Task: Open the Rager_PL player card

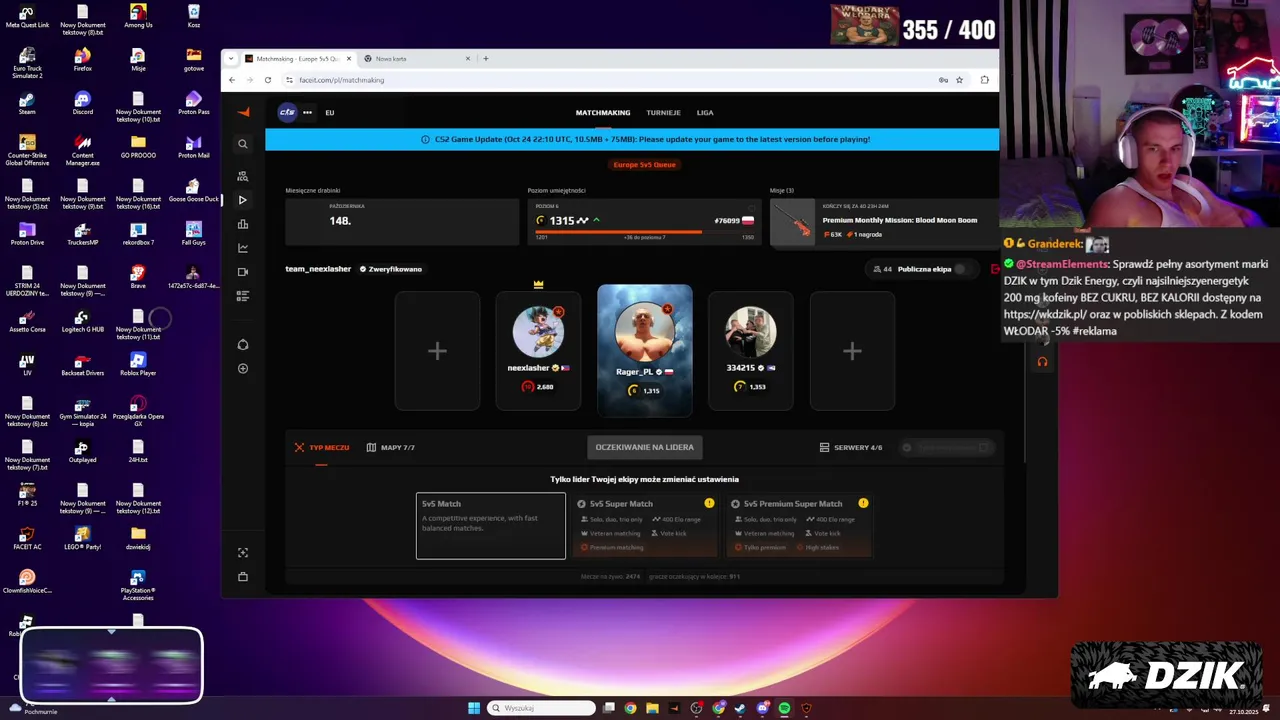Action: 645,350
